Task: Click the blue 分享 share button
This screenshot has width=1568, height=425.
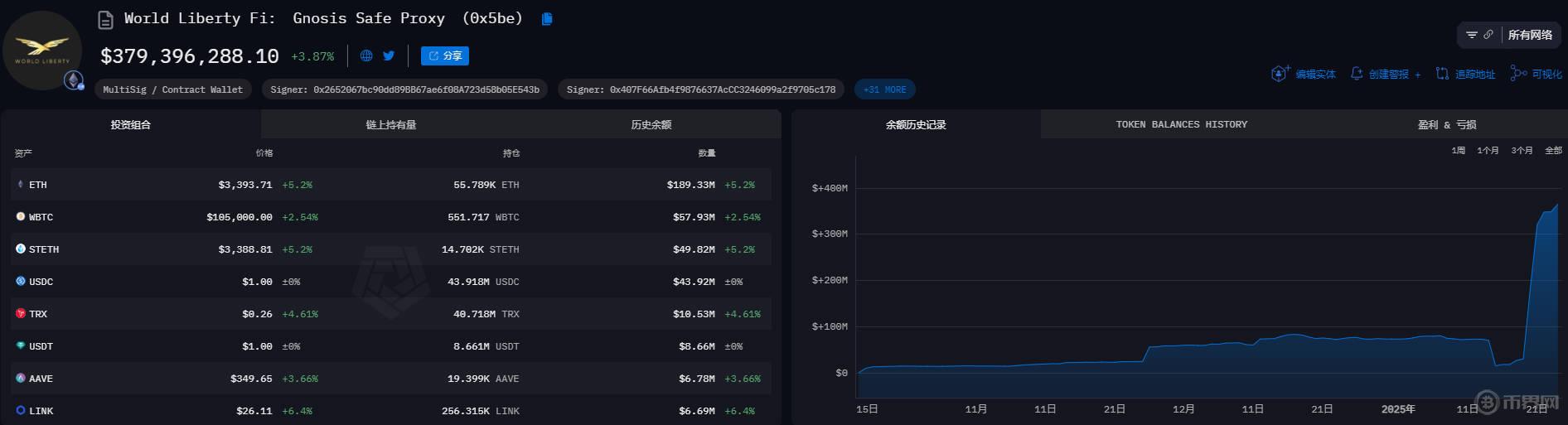Action: click(x=445, y=56)
